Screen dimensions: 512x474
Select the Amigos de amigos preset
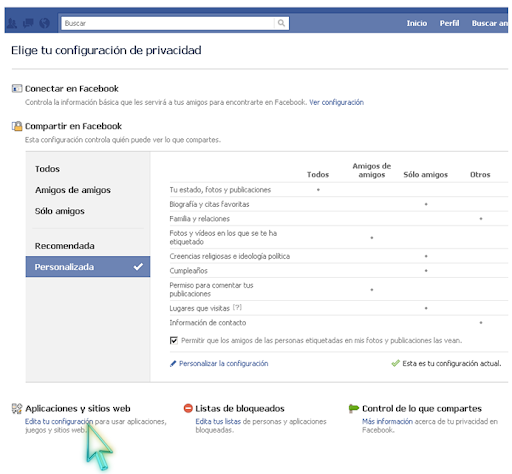(x=73, y=190)
